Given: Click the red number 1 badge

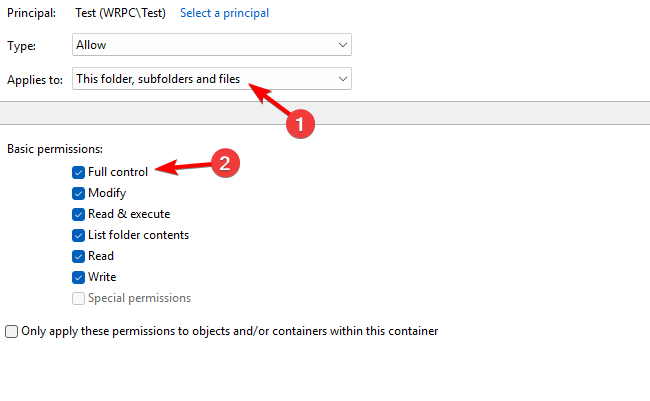Looking at the screenshot, I should pyautogui.click(x=301, y=124).
